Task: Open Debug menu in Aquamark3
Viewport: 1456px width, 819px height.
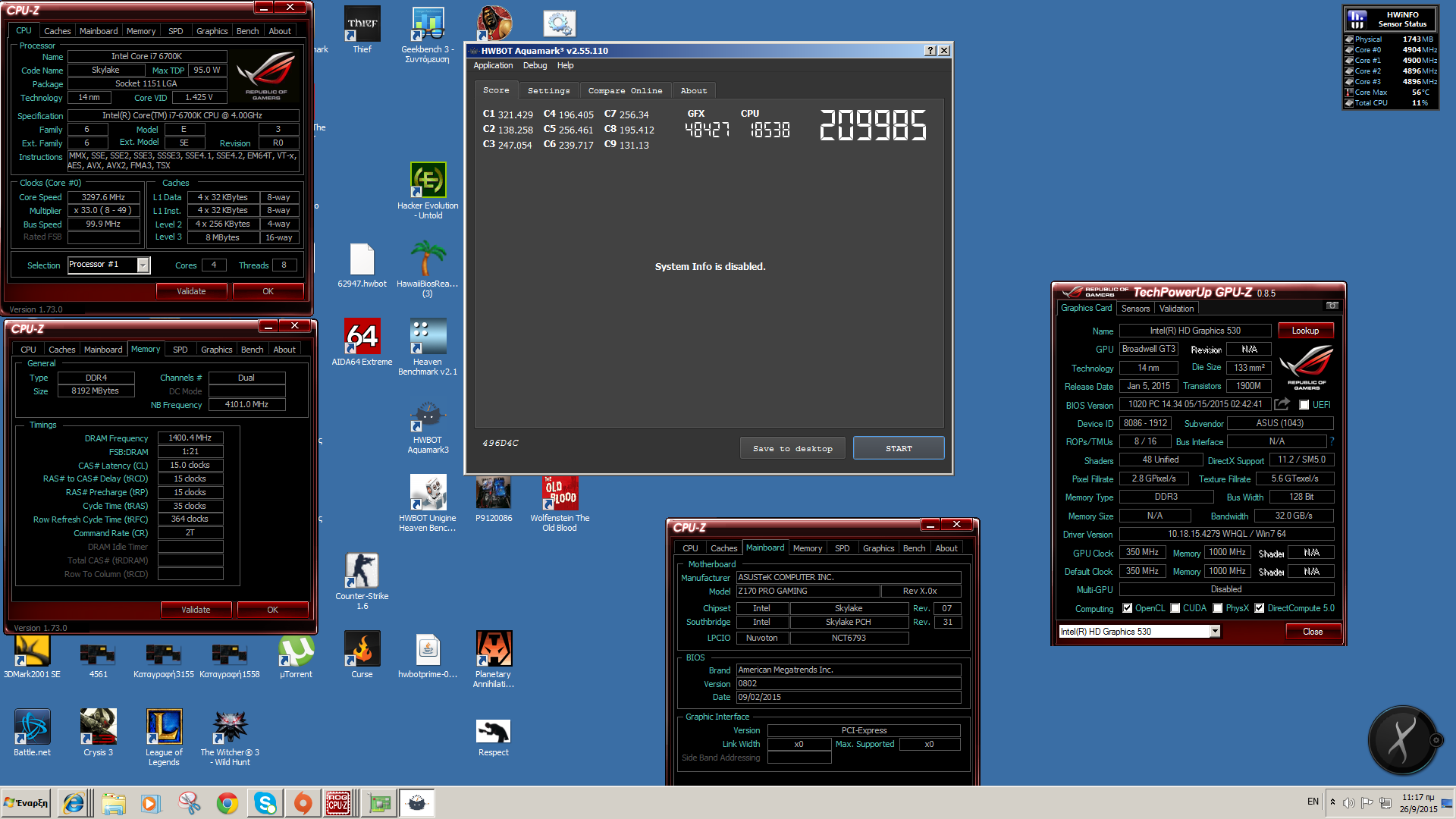Action: click(535, 66)
